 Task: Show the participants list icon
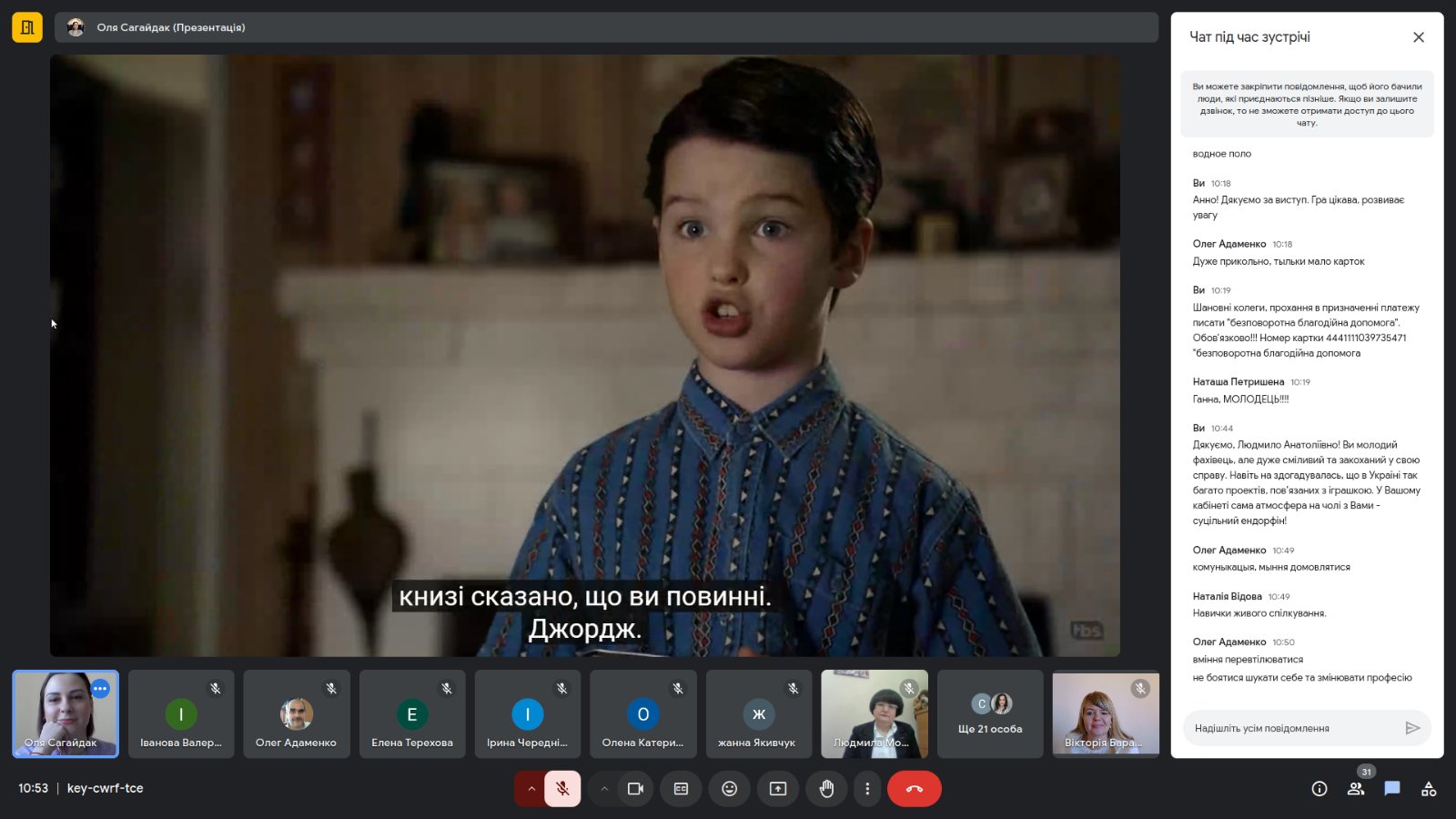tap(1356, 789)
